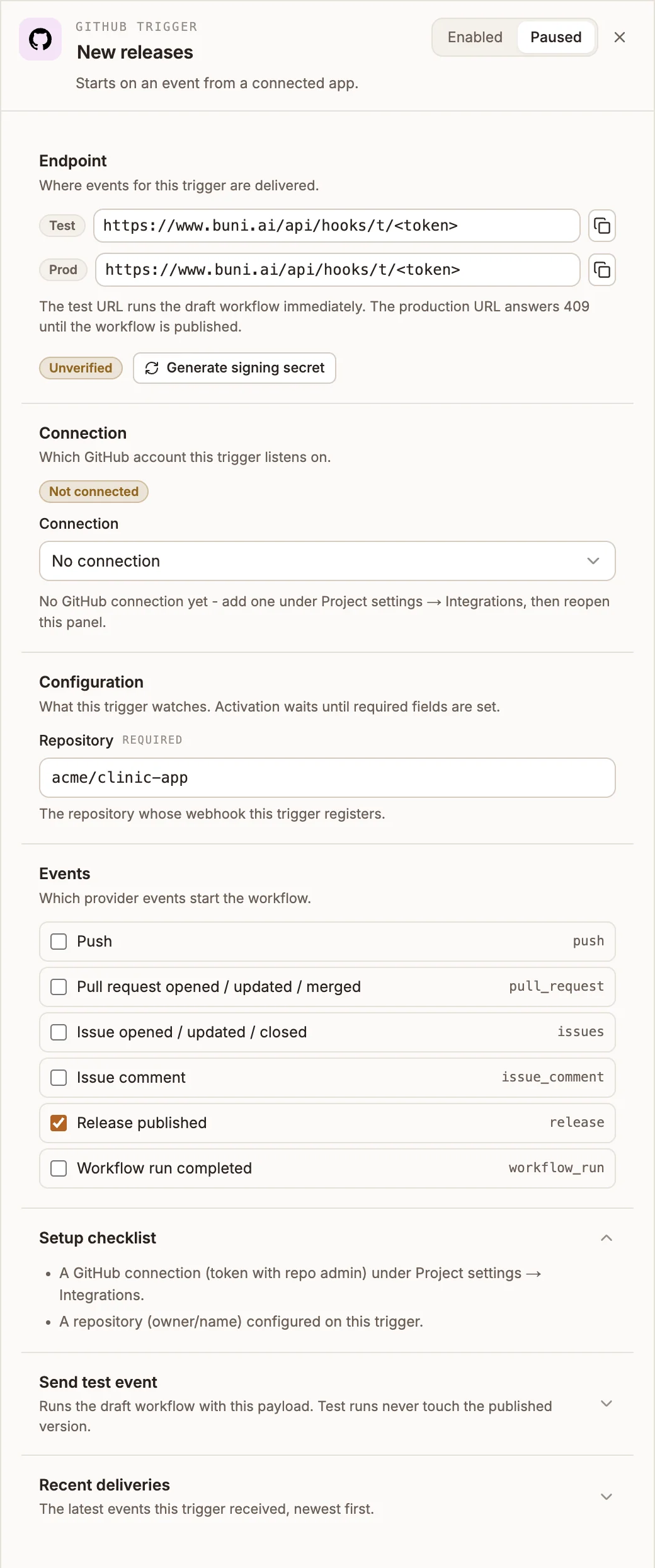Click the issue_comment event code
Image resolution: width=655 pixels, height=1568 pixels.
tap(552, 1077)
